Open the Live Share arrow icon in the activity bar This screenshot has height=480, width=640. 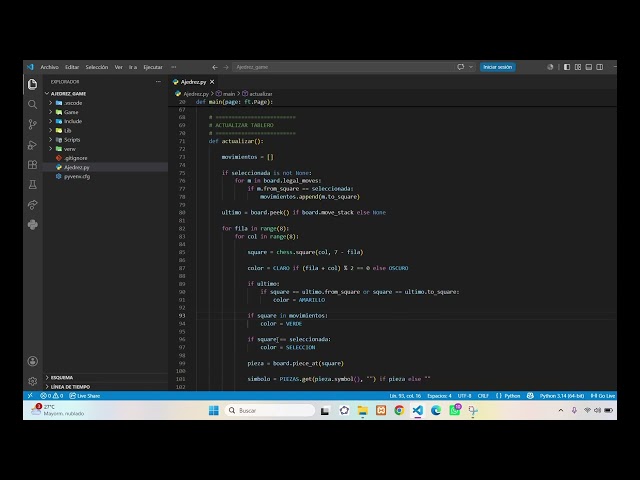pos(33,204)
